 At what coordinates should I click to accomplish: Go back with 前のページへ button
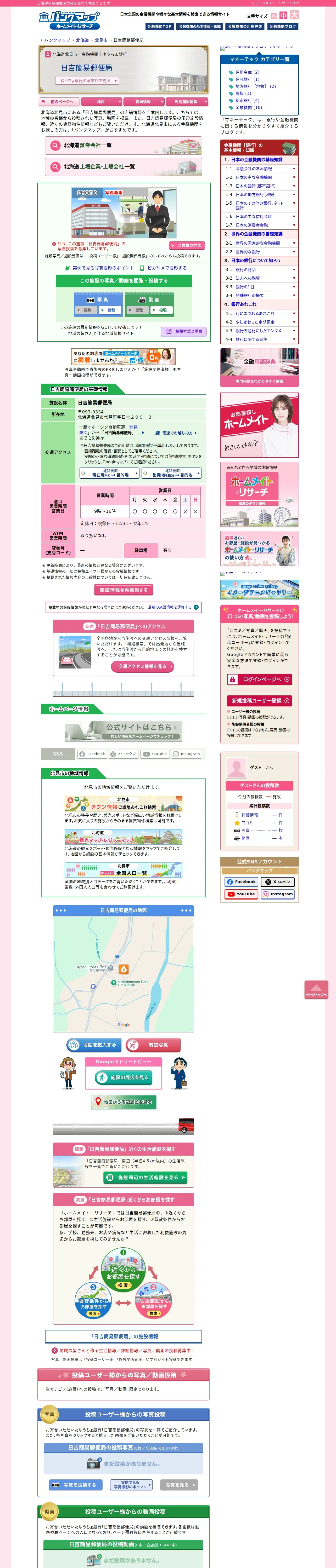point(59,102)
